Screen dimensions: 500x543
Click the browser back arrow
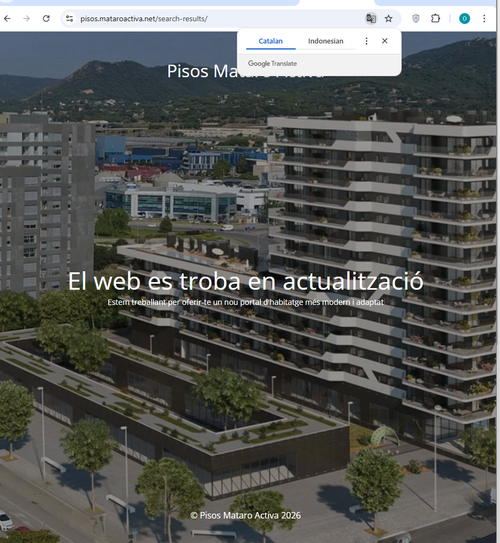(x=7, y=19)
